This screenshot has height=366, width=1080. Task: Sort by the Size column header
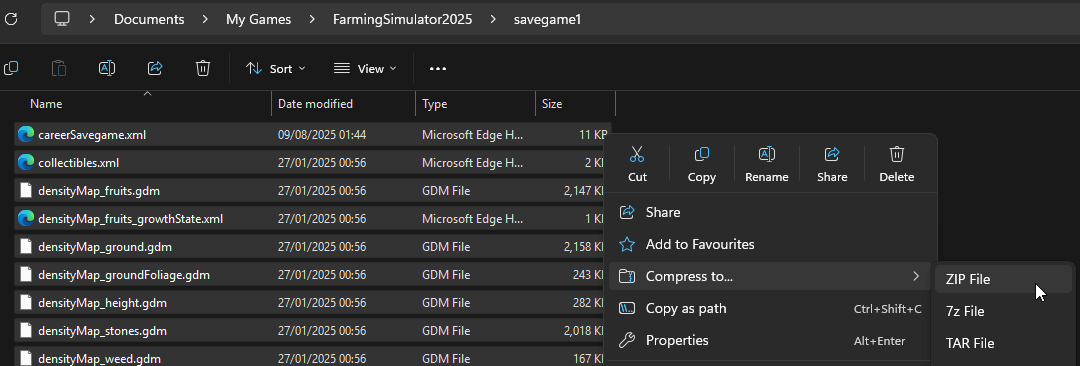(x=552, y=104)
